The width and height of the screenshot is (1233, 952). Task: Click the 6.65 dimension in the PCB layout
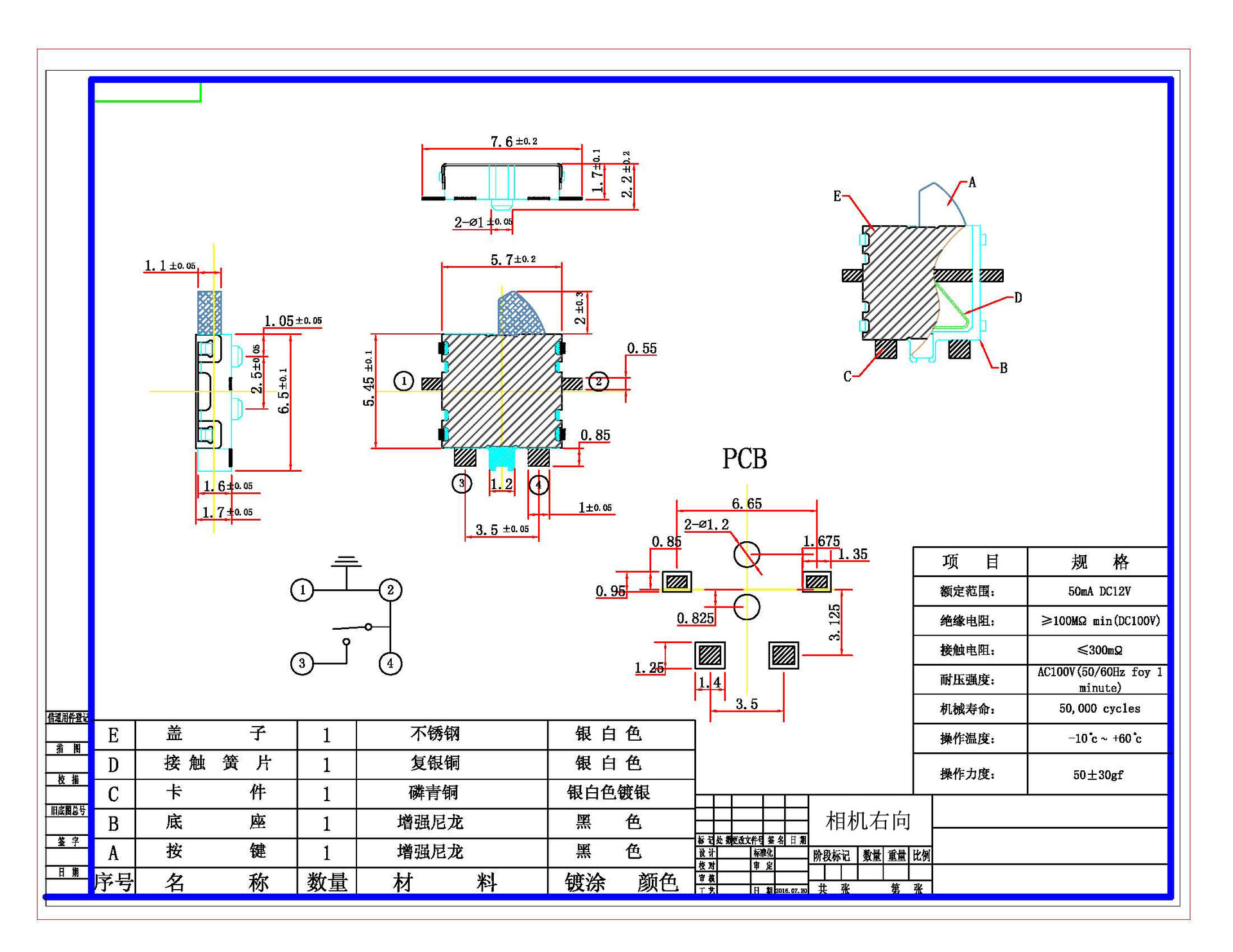tap(746, 504)
